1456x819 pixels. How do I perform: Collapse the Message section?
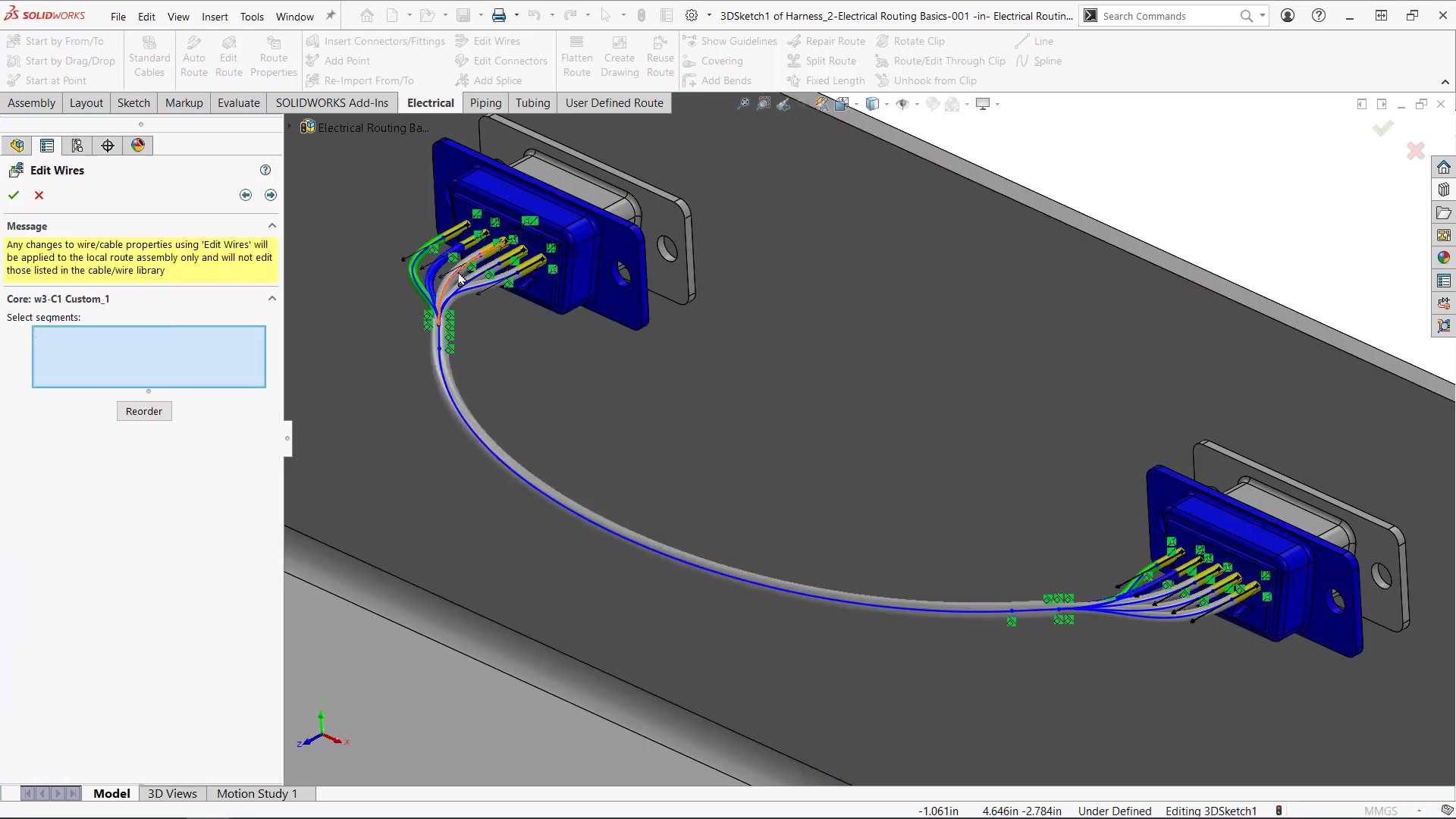pyautogui.click(x=272, y=226)
